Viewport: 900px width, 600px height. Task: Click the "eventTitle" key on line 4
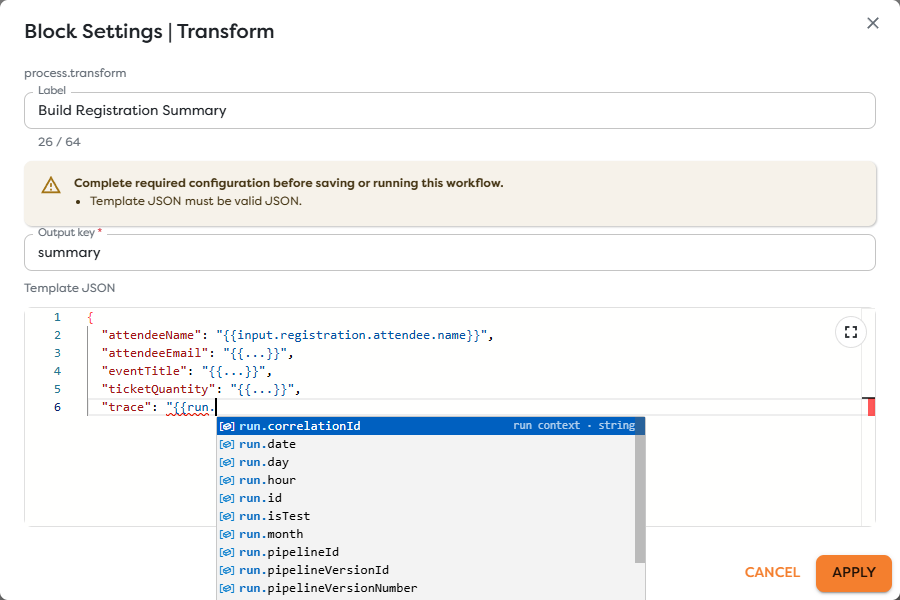coord(145,371)
